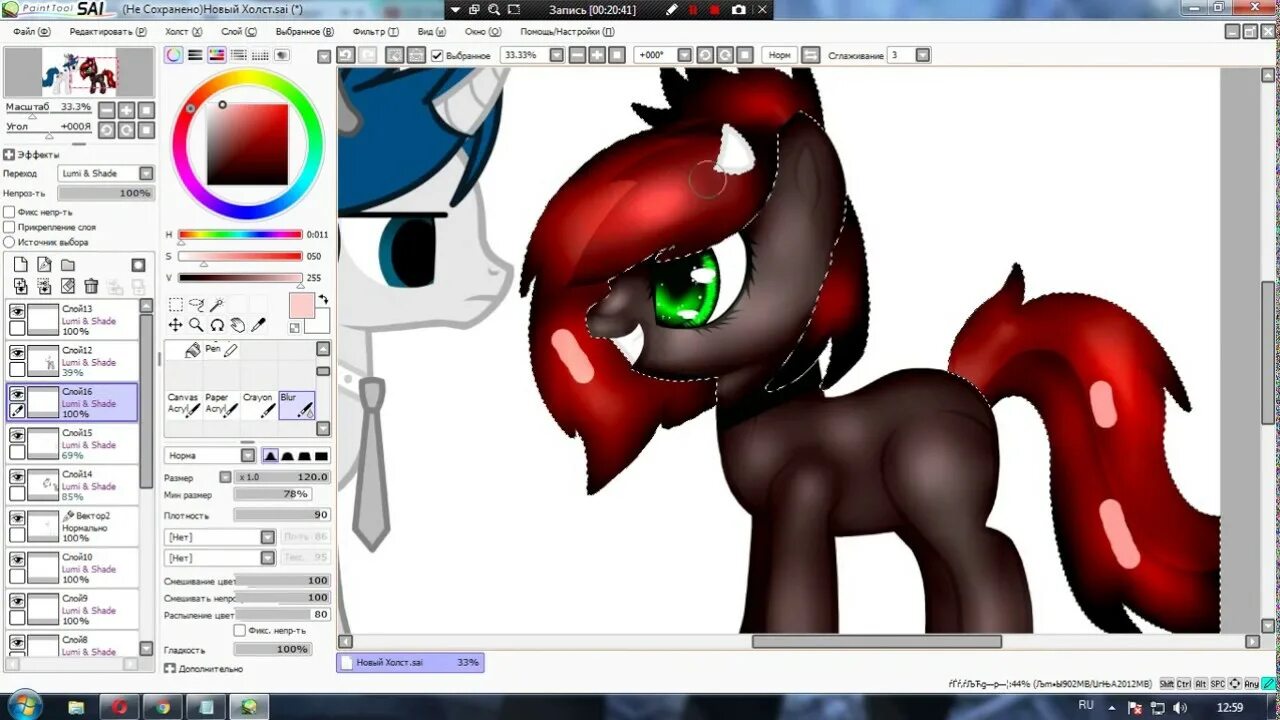Choose the Crayon brush
1280x720 pixels.
[x=259, y=404]
